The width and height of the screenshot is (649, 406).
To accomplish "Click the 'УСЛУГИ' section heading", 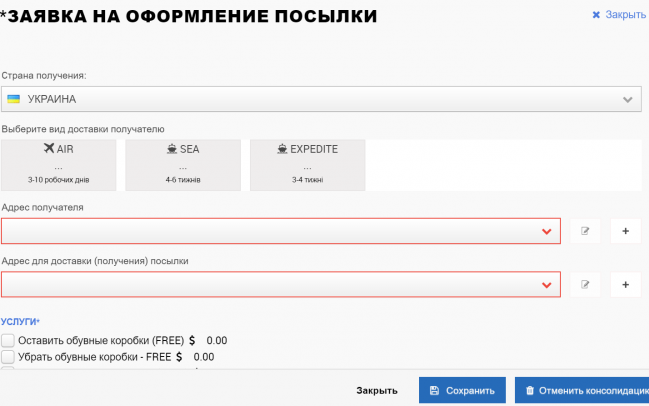I will click(20, 321).
